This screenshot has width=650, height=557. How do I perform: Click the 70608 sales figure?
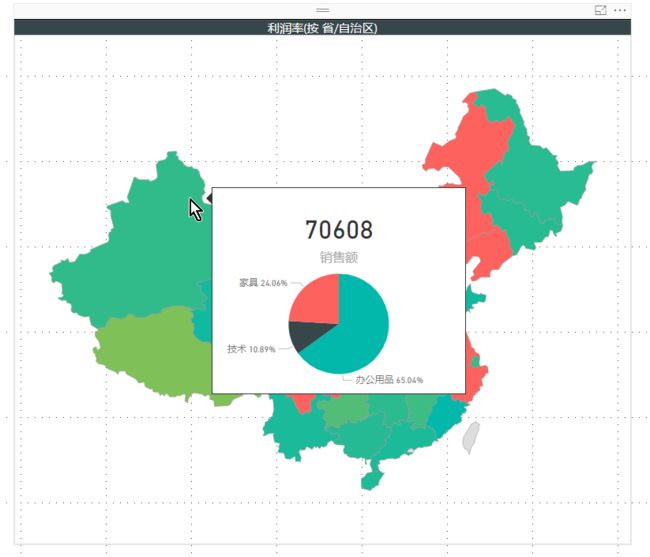click(339, 230)
